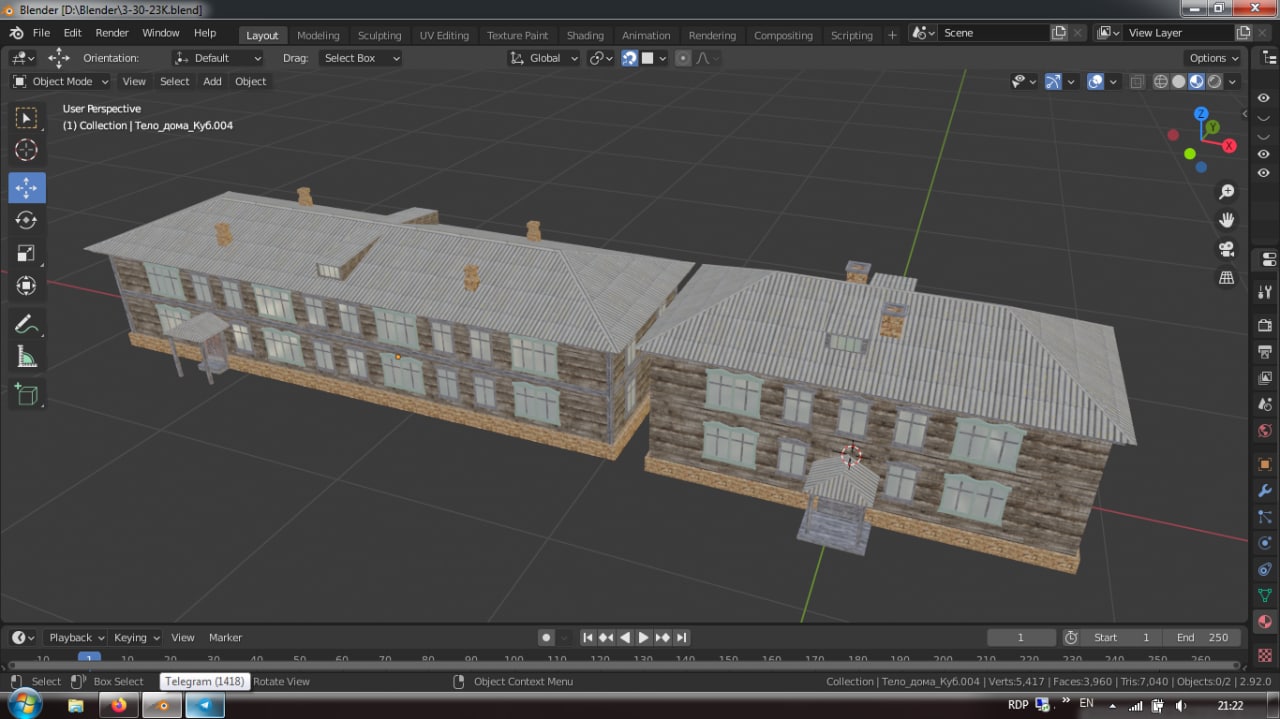Open the Object Mode dropdown
1280x719 pixels.
60,82
